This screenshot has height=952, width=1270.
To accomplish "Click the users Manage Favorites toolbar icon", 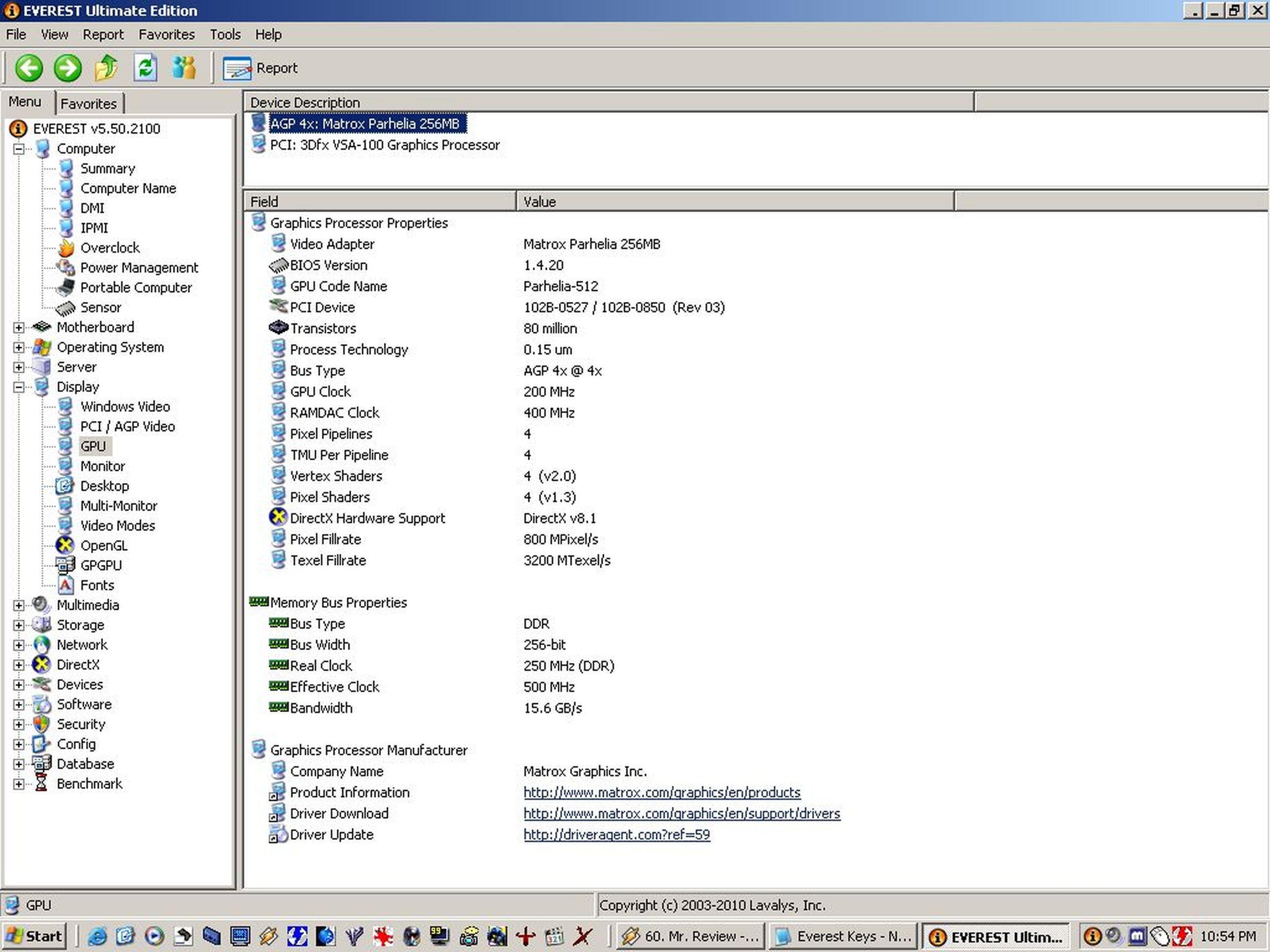I will pos(184,68).
